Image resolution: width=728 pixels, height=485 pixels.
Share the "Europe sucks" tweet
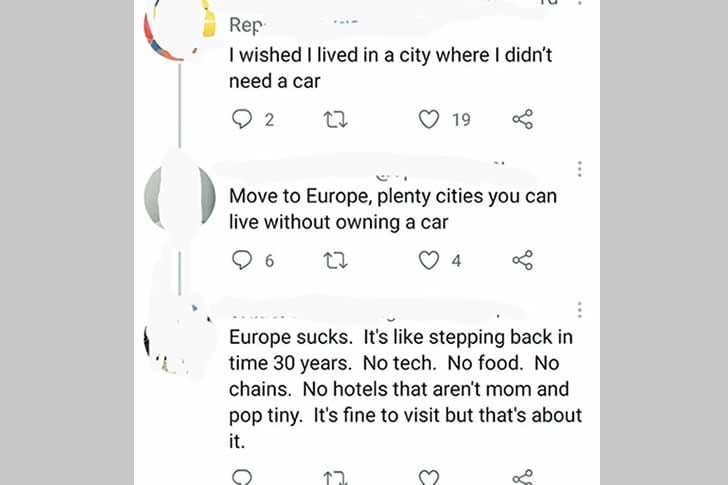pos(522,477)
